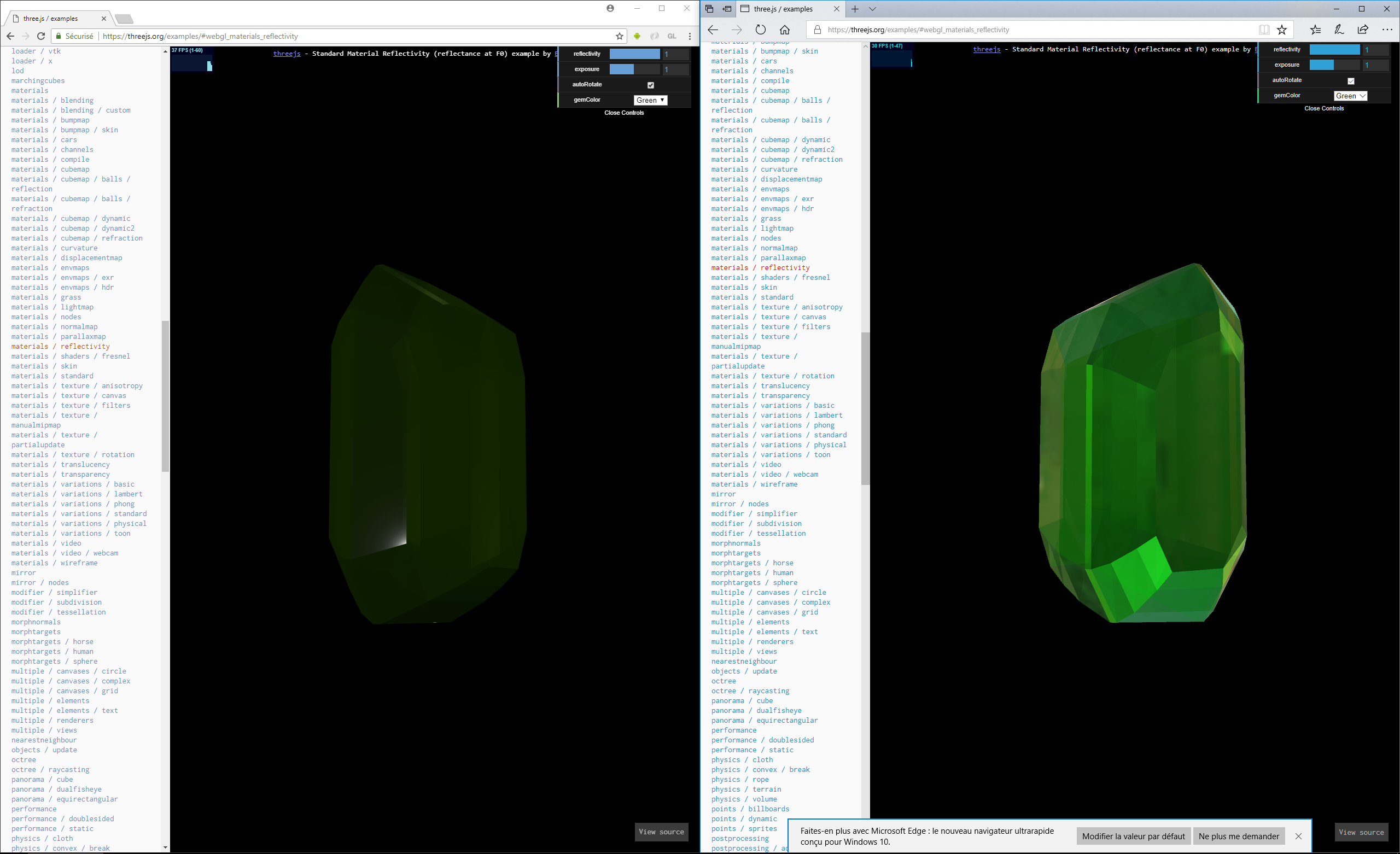Bookmark the page via Chrome's star icon
The height and width of the screenshot is (854, 1400).
coord(619,36)
